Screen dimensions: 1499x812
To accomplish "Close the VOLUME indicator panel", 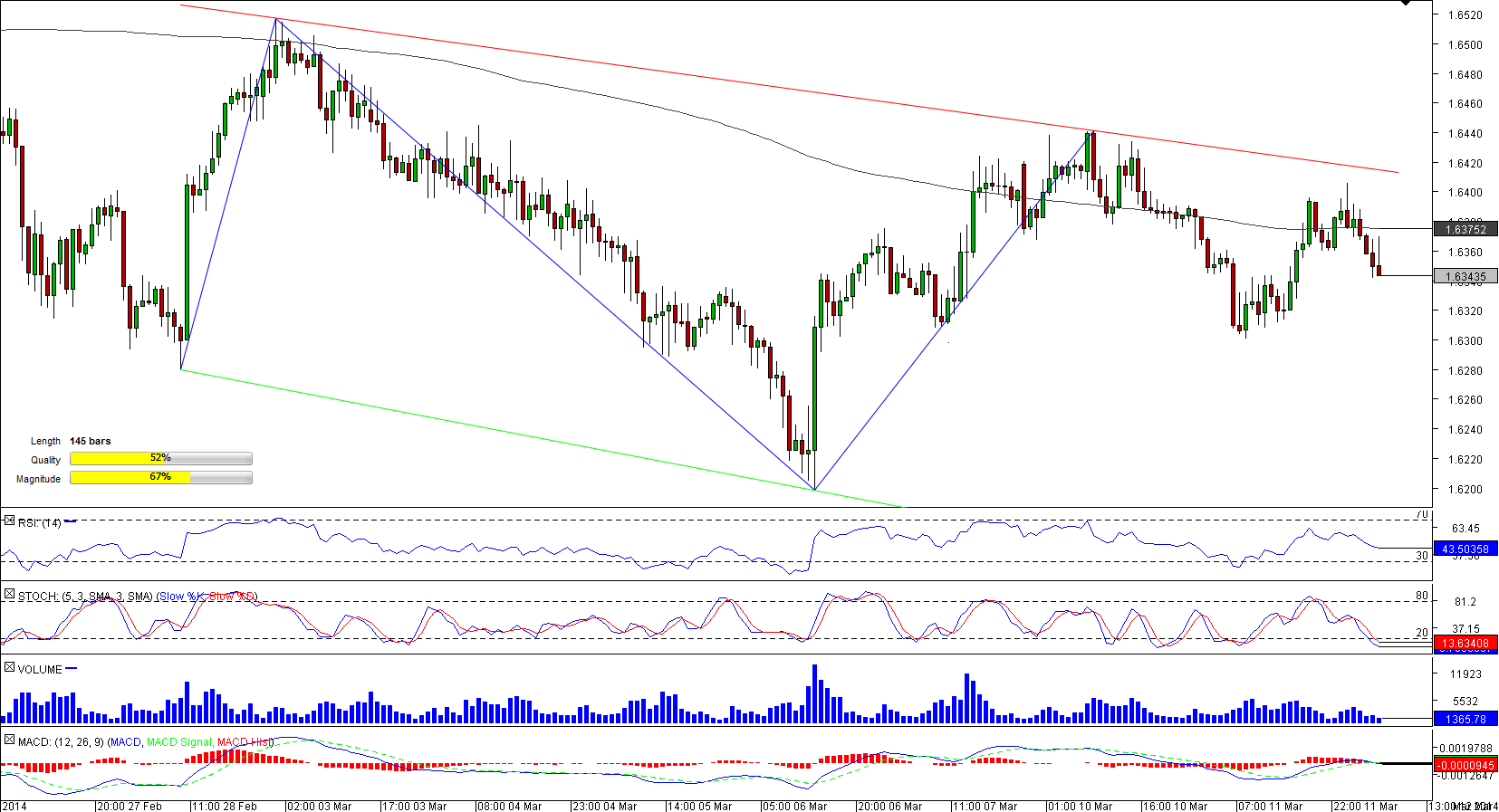I will click(9, 668).
